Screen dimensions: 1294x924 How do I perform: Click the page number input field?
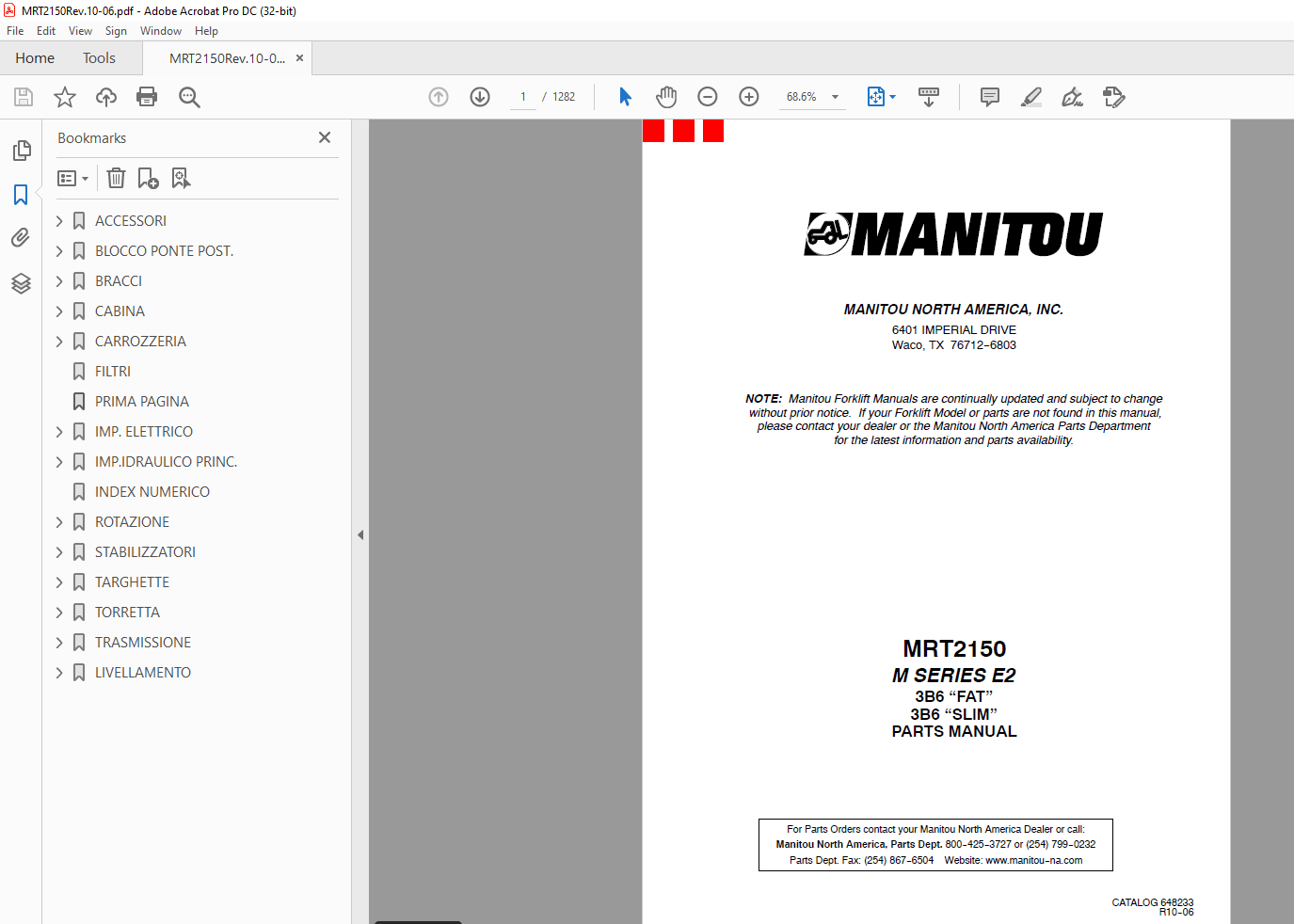pos(523,97)
